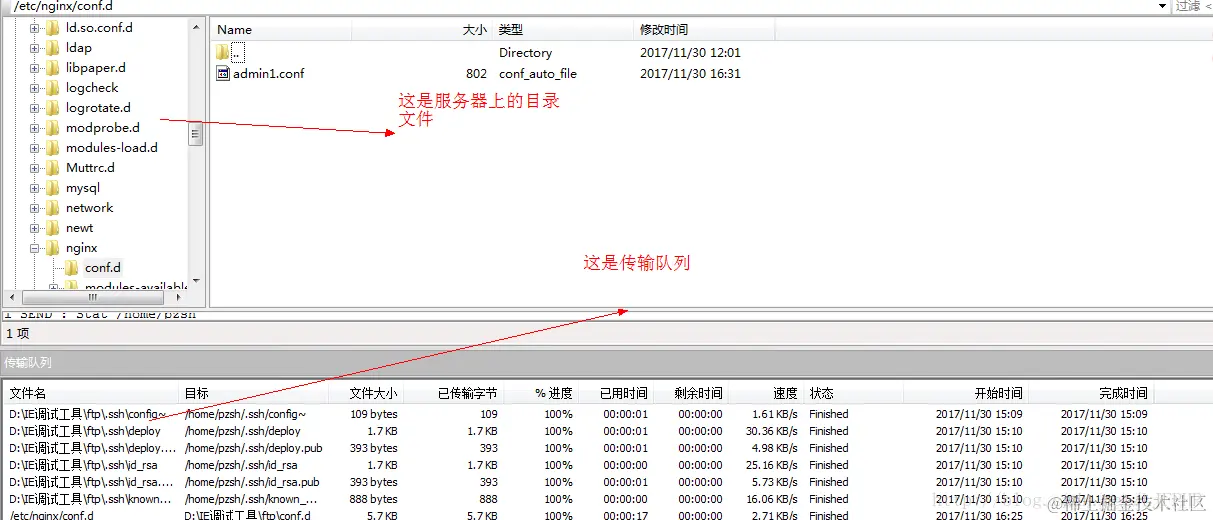Select the logcheck folder label in tree
The height and width of the screenshot is (520, 1213).
(92, 88)
